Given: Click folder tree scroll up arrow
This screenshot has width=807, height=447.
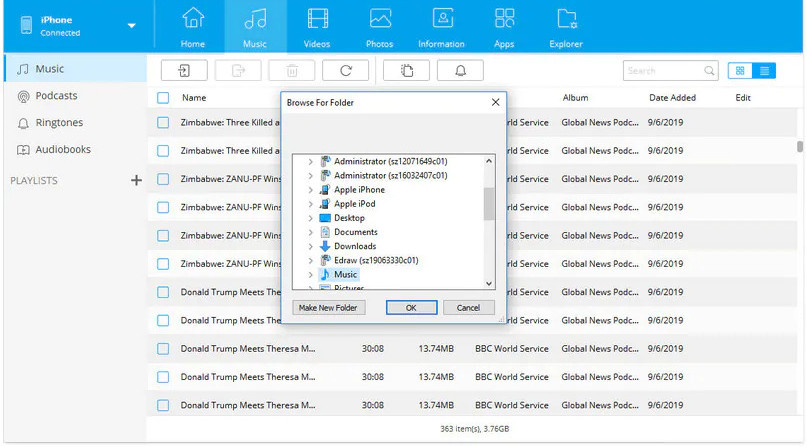Looking at the screenshot, I should [489, 161].
